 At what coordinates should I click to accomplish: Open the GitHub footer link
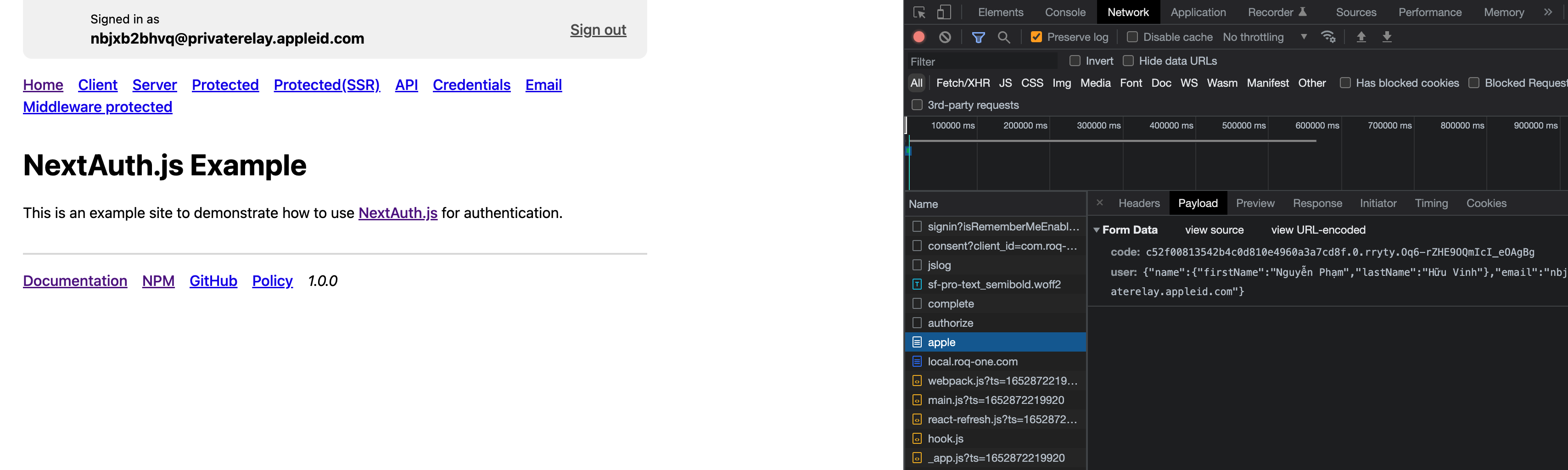click(213, 280)
